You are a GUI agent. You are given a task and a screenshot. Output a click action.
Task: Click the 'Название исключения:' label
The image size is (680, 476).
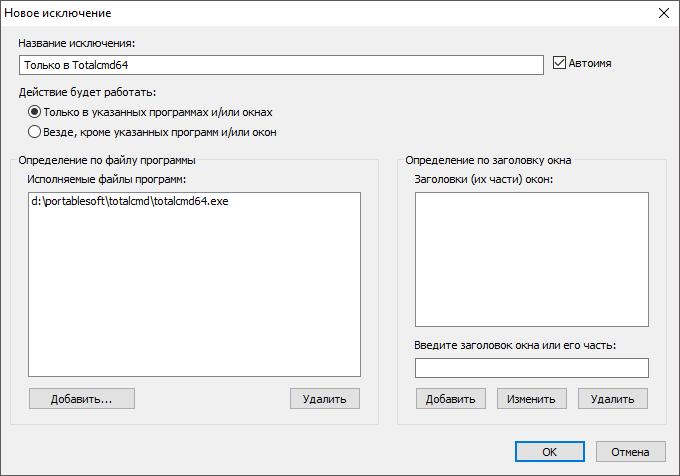click(77, 43)
